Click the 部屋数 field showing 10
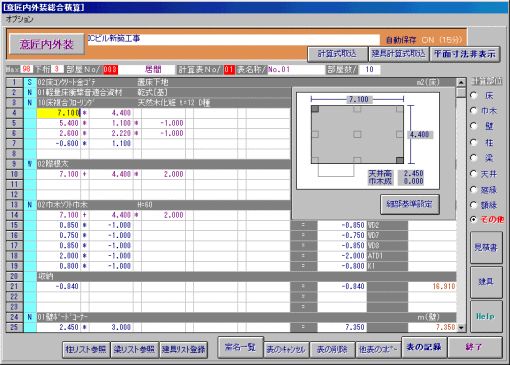Screen dimensions: 510x365 tap(369, 69)
